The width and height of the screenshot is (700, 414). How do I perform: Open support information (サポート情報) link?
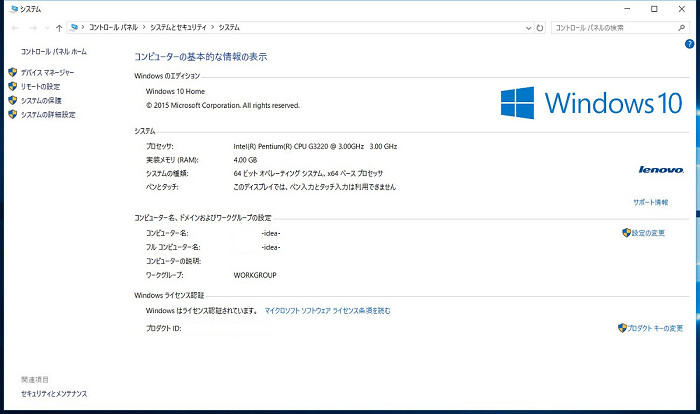650,202
